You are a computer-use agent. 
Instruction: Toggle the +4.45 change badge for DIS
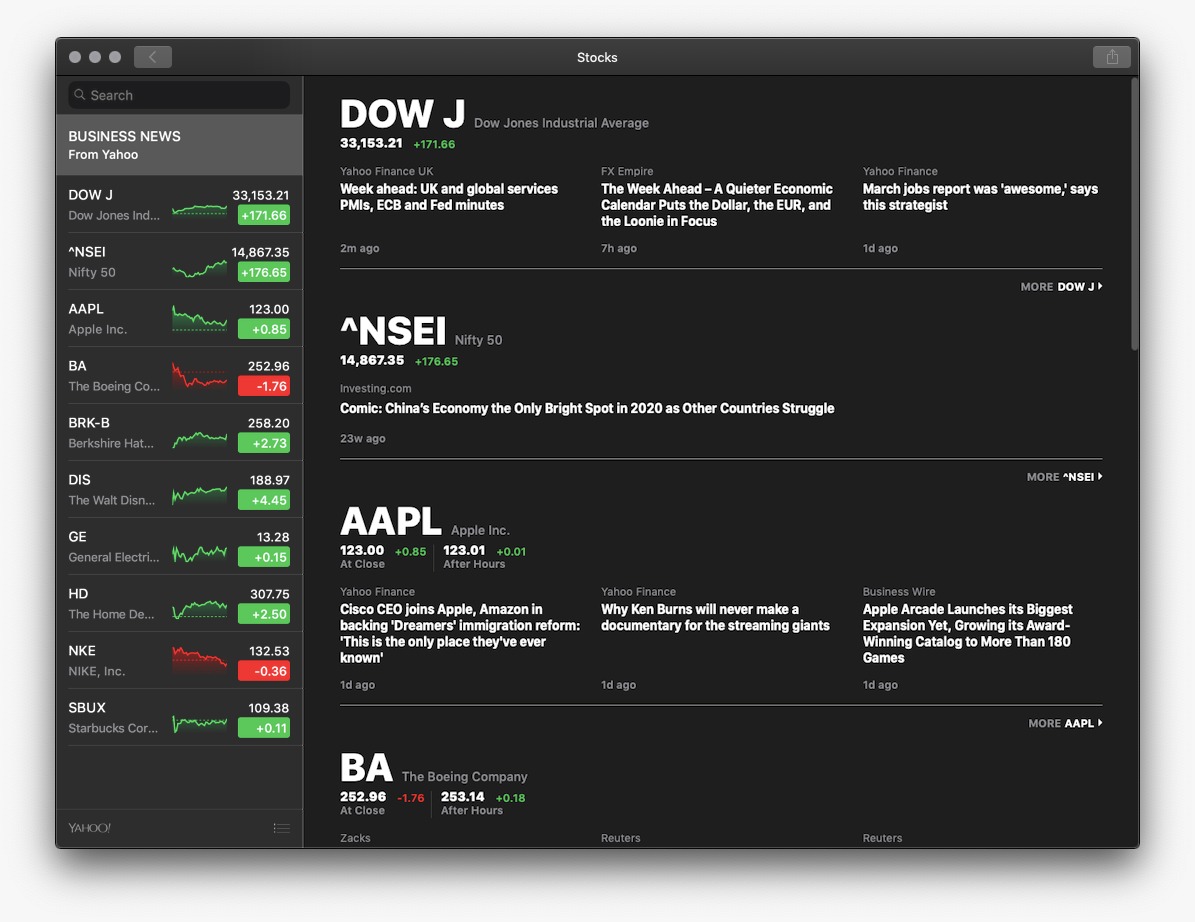pyautogui.click(x=264, y=501)
